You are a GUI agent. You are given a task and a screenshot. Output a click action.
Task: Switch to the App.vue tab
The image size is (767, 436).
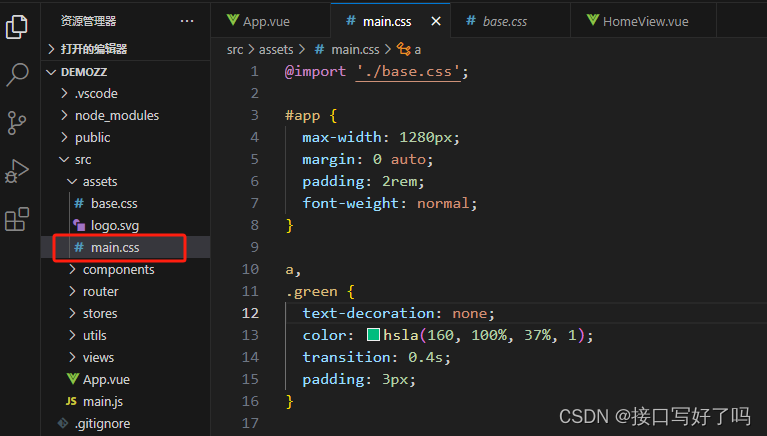coord(271,21)
